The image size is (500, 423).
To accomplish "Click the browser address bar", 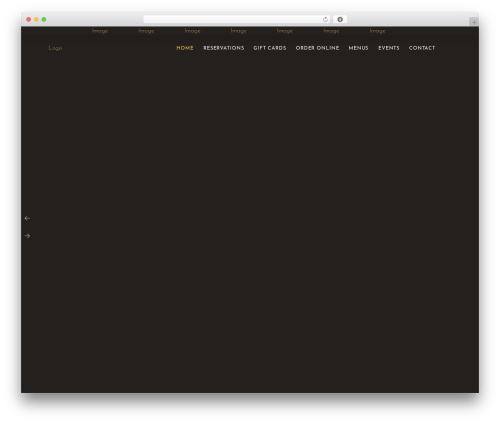I will click(233, 19).
